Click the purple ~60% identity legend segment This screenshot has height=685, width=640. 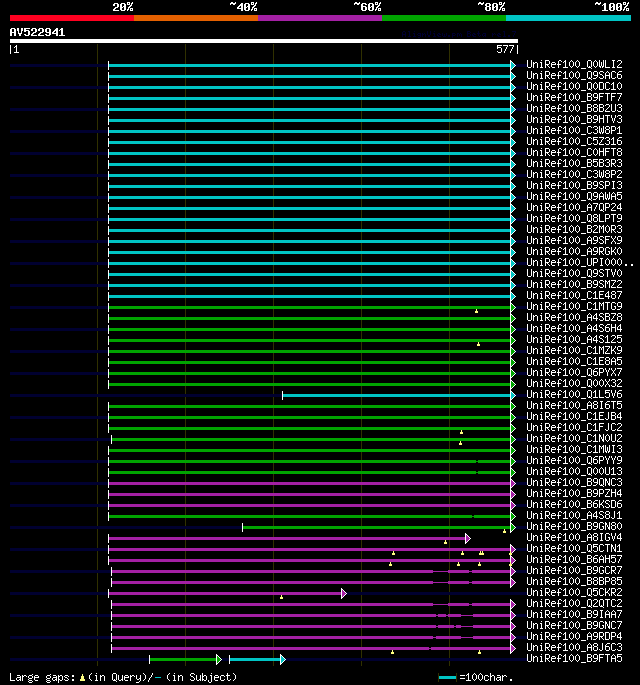tap(320, 18)
